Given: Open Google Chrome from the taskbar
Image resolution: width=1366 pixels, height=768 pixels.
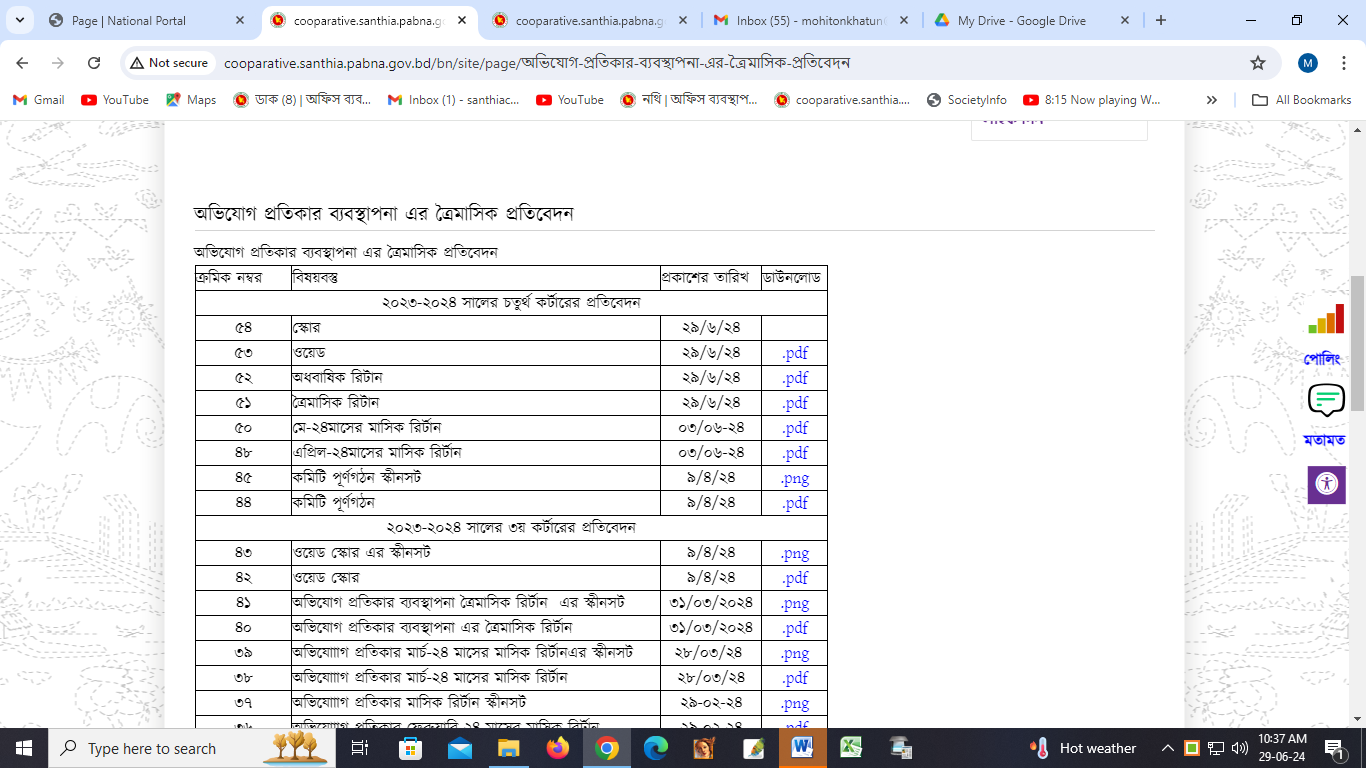Looking at the screenshot, I should [x=606, y=748].
